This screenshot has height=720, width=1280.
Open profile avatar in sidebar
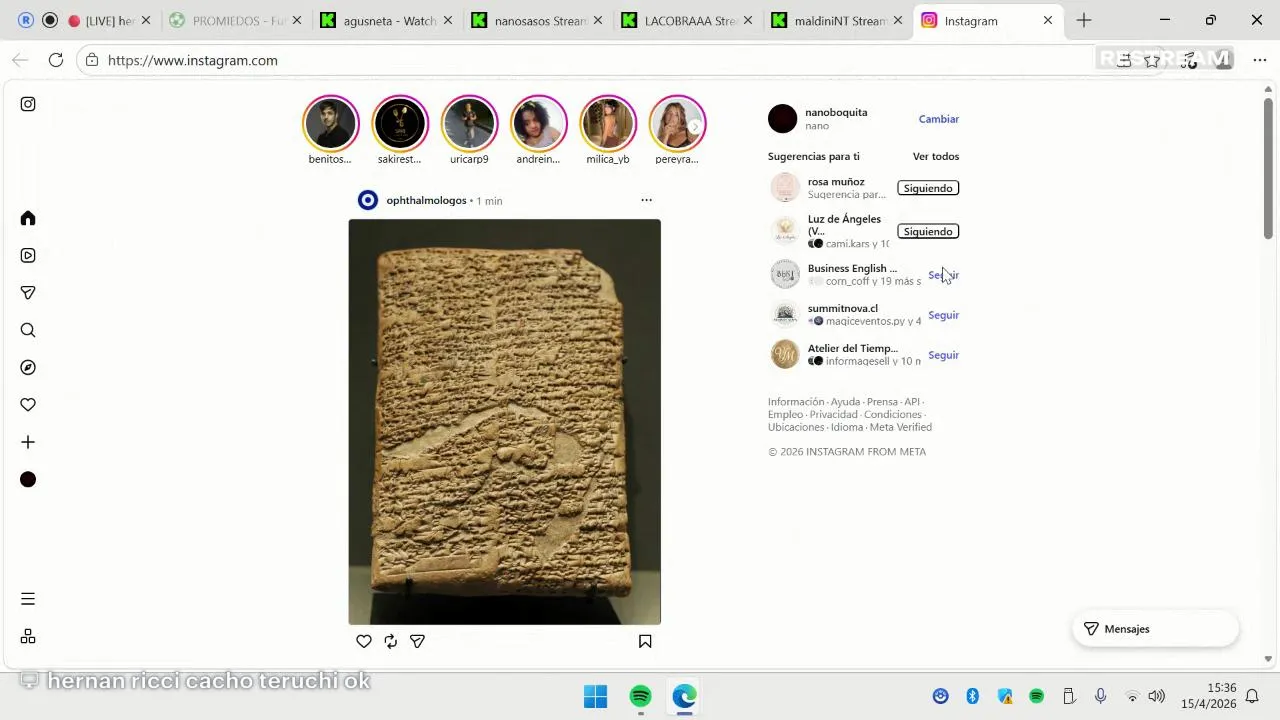coord(28,480)
